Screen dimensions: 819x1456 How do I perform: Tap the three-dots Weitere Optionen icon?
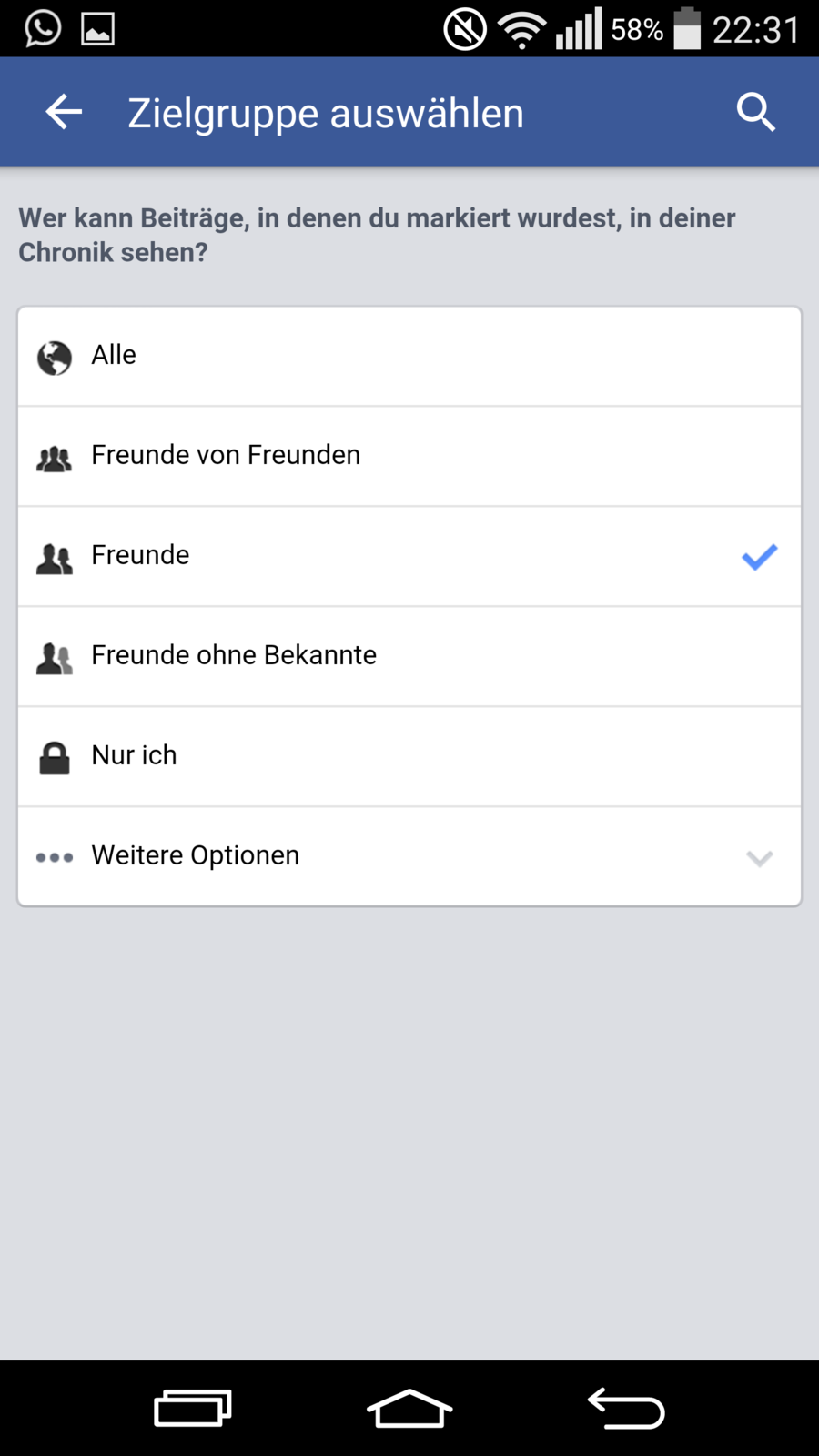tap(55, 857)
